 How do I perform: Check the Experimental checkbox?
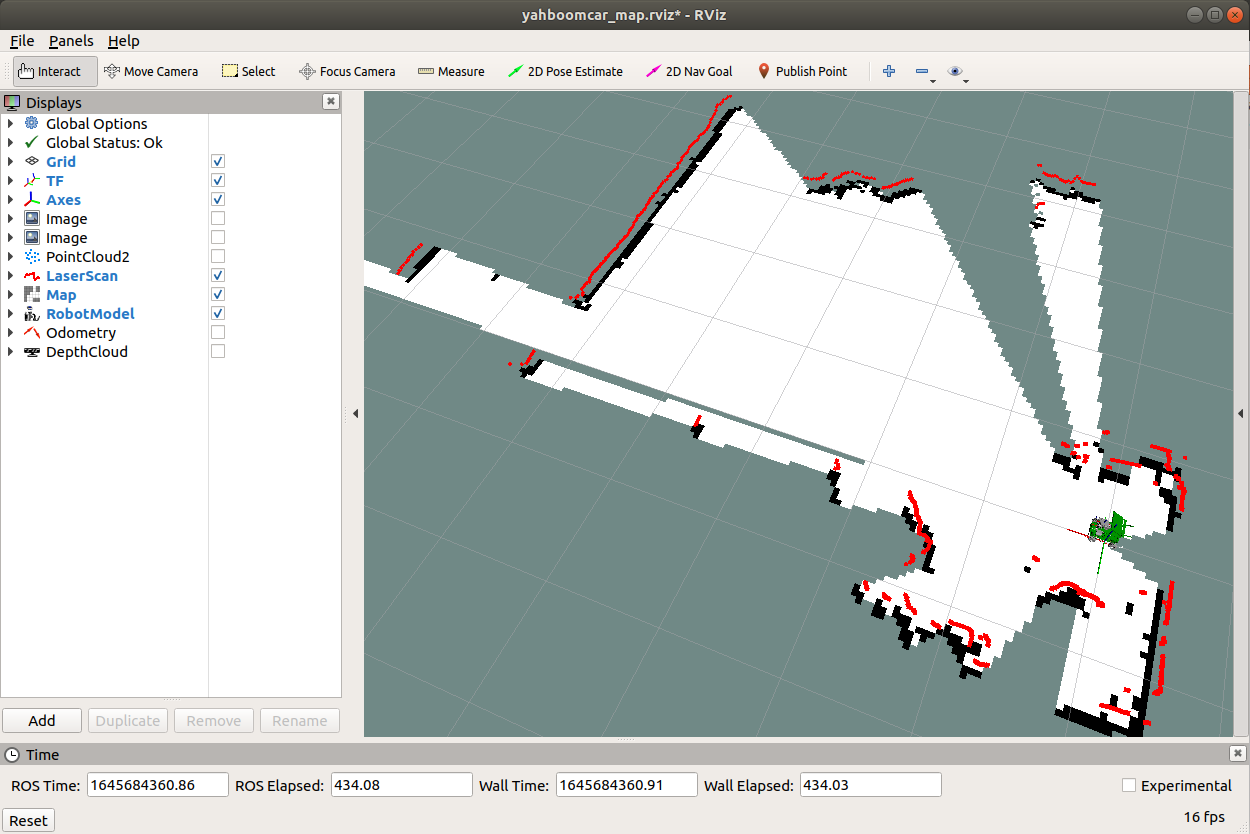point(1129,785)
